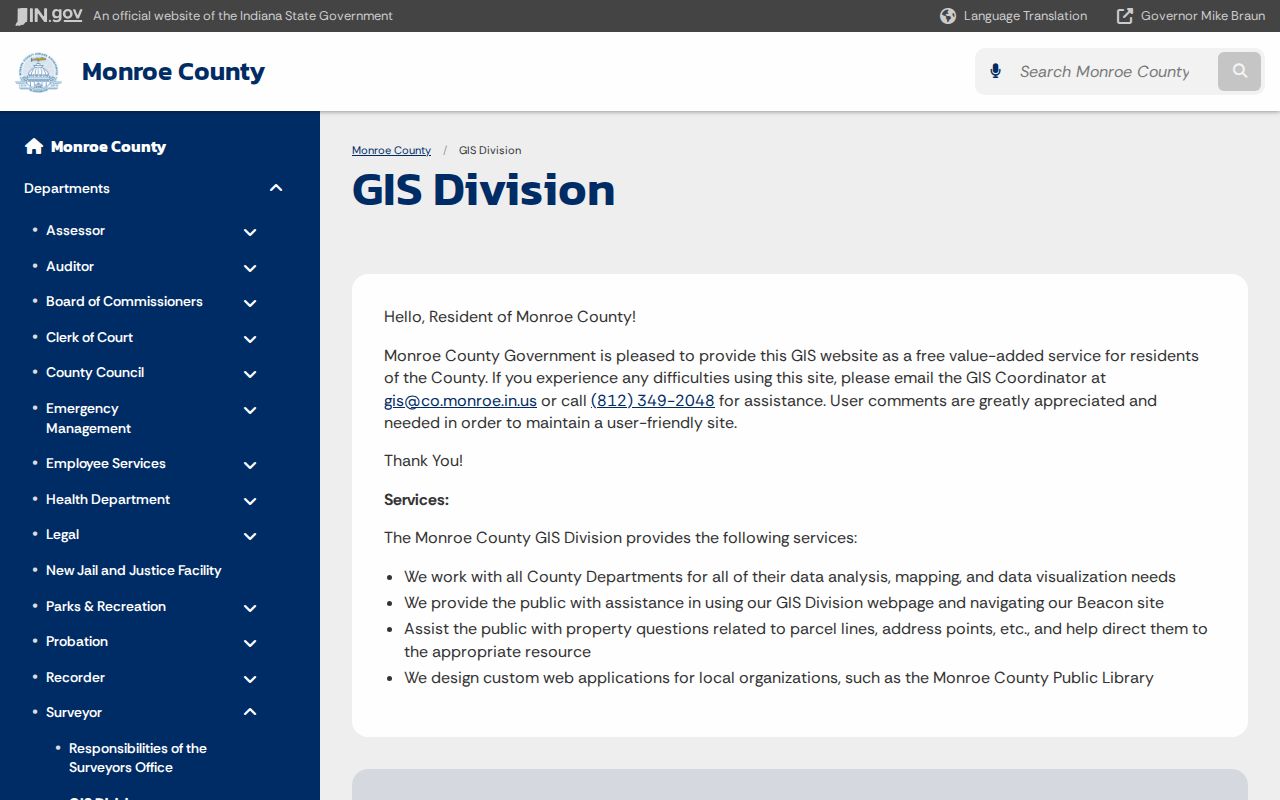This screenshot has width=1280, height=800.
Task: Open the Assessor department page
Action: coord(75,230)
